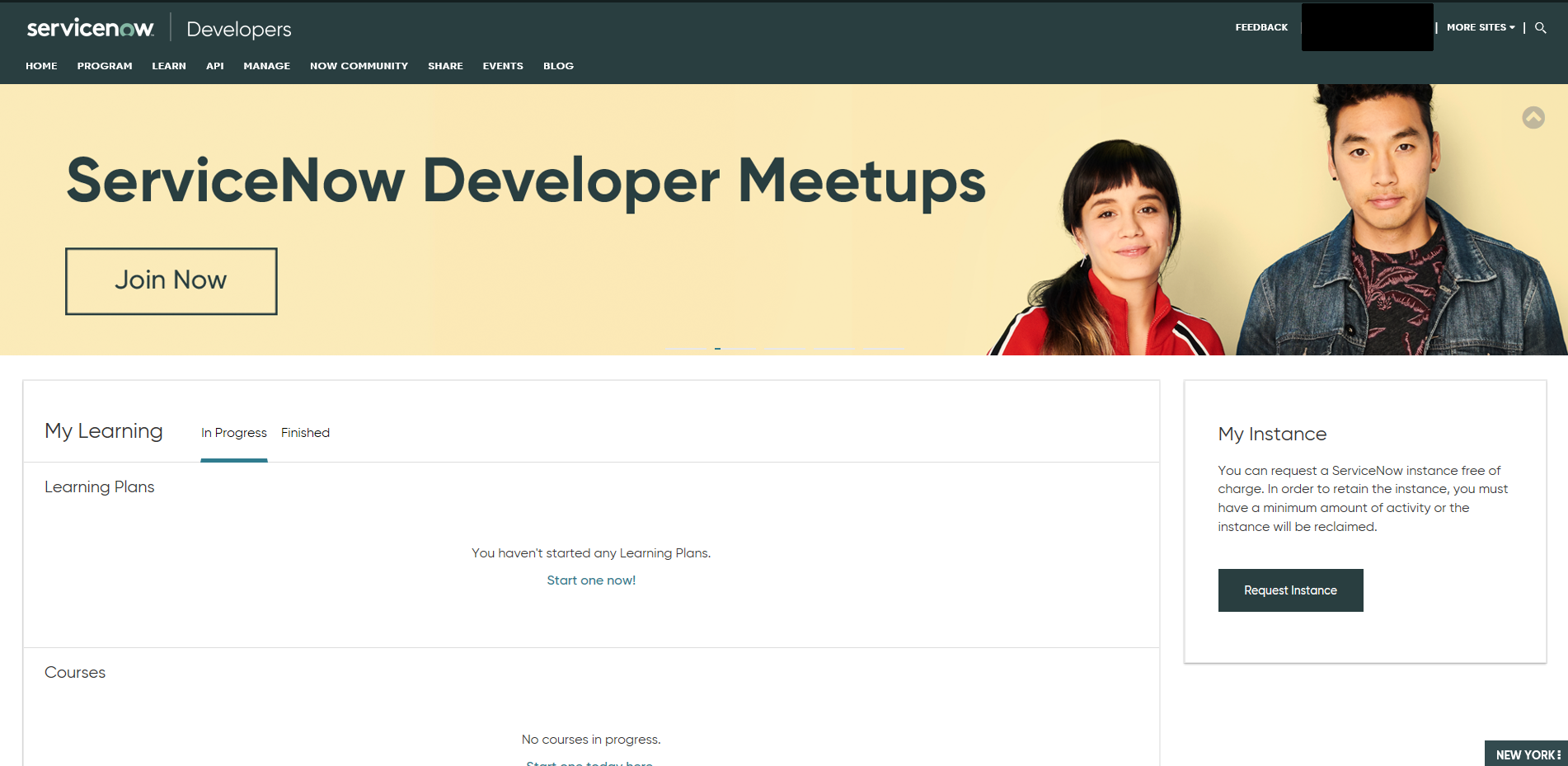Open the HOME navigation item
The height and width of the screenshot is (766, 1568).
(41, 66)
